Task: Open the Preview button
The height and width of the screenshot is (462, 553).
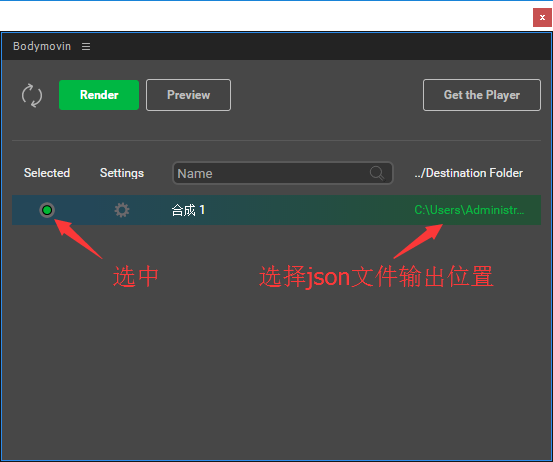Action: pos(188,95)
